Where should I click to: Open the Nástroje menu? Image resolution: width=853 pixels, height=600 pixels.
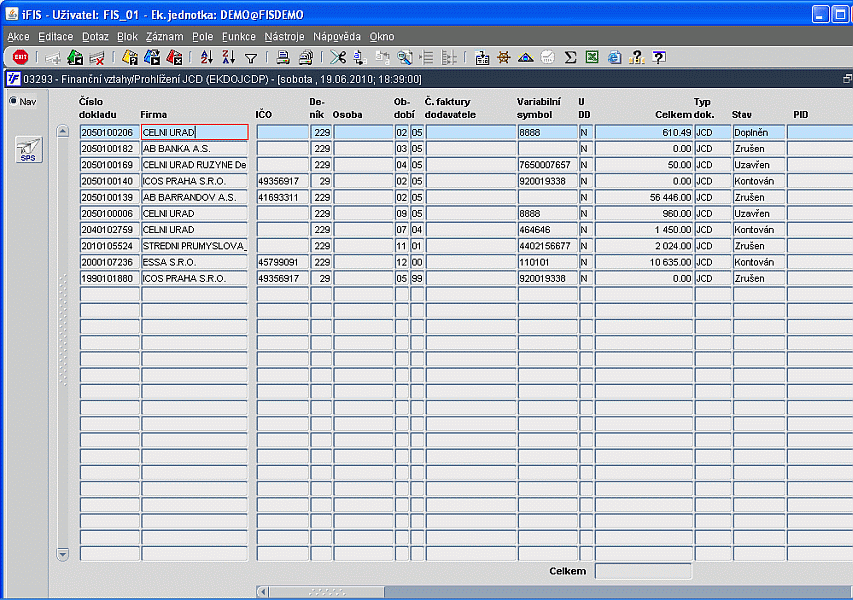point(285,36)
